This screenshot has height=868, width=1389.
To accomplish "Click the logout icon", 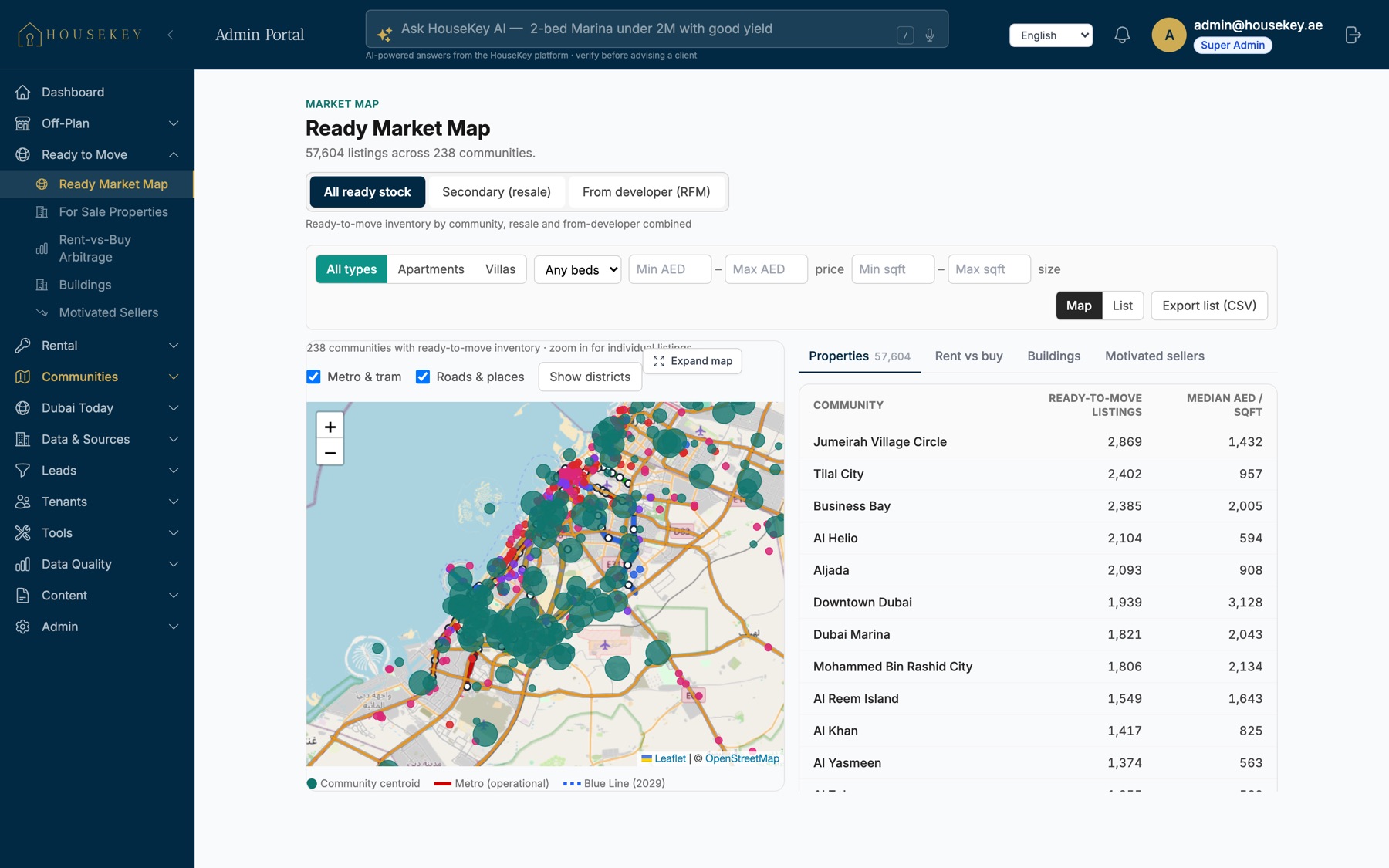I will [1353, 35].
